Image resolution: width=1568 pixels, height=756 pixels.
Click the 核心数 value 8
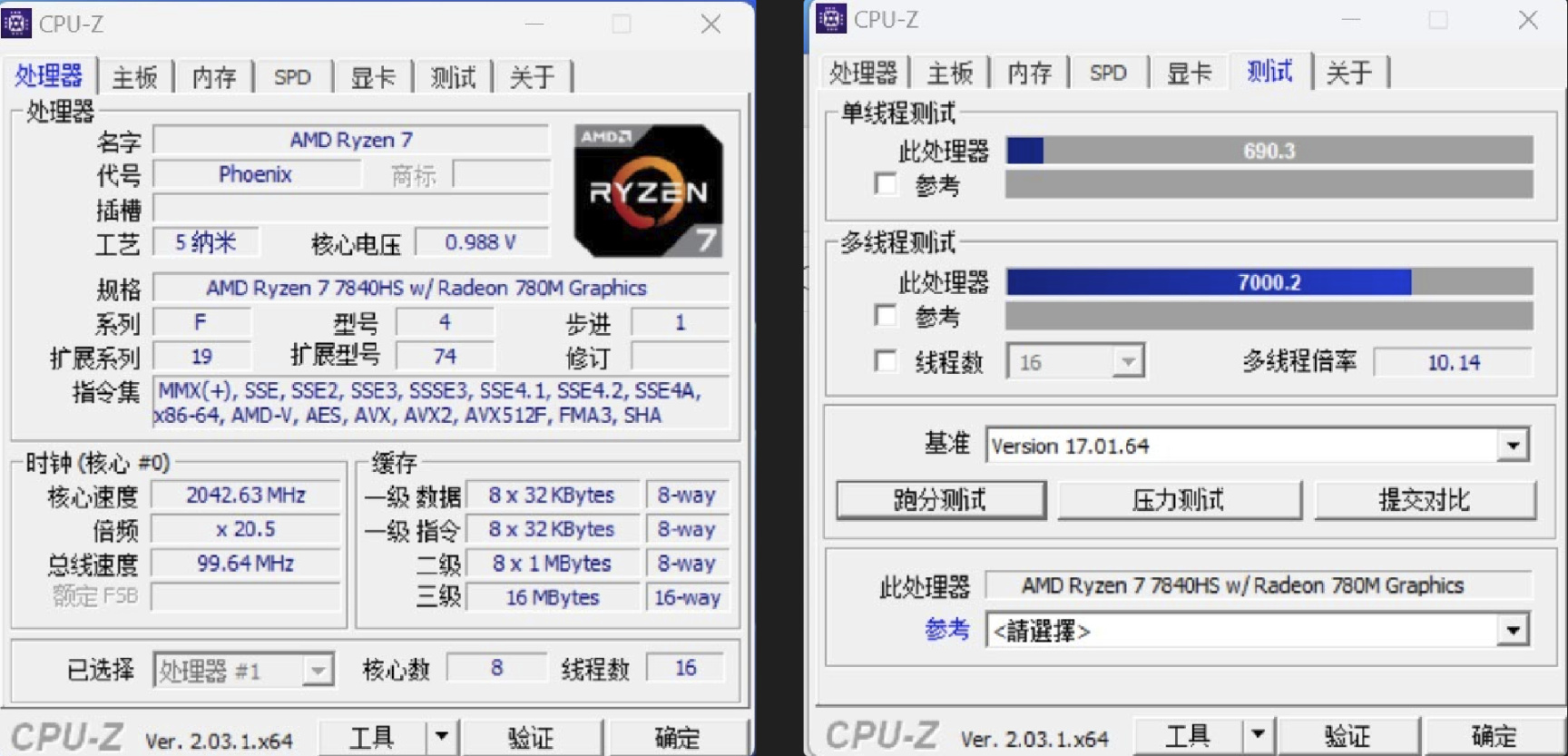[x=497, y=668]
